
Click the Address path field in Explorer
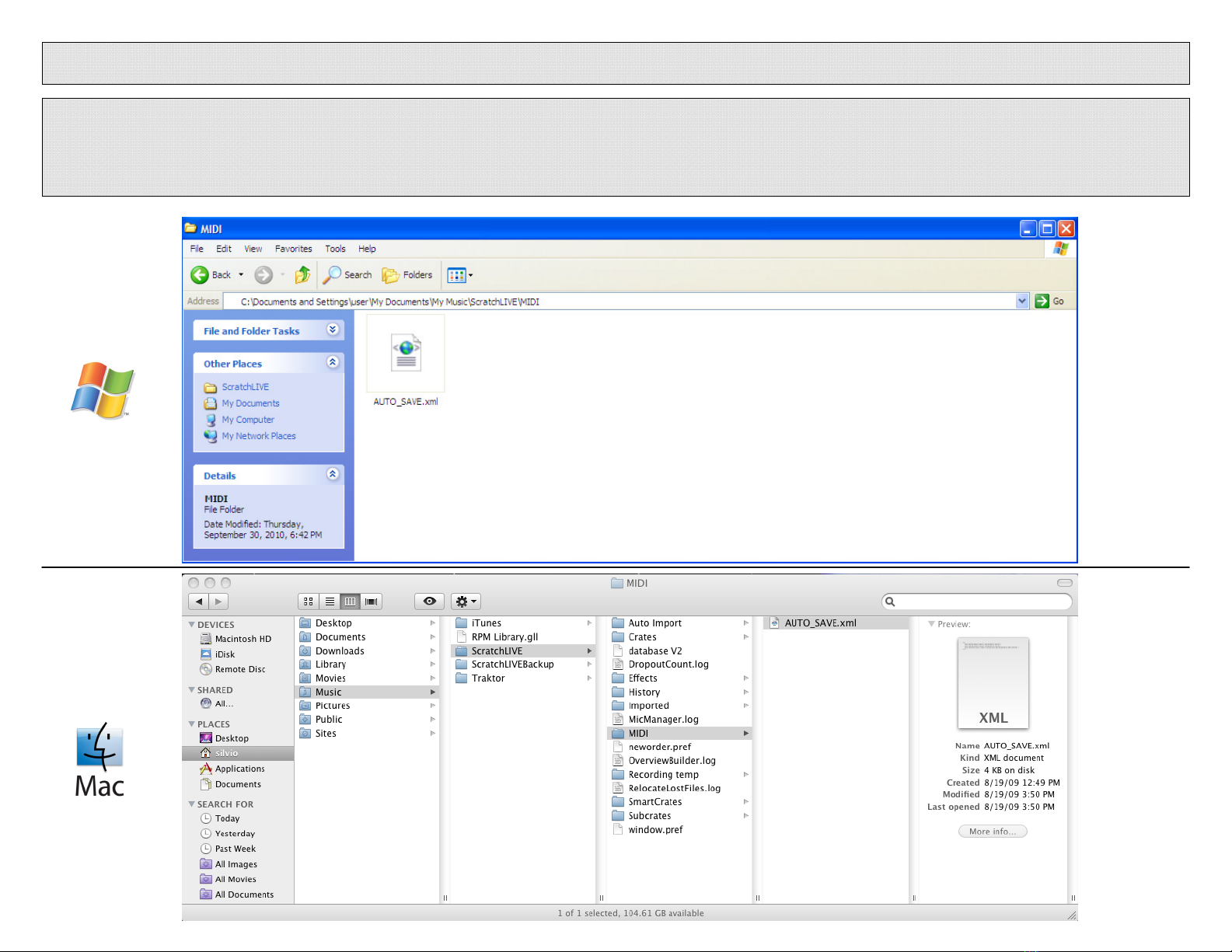pos(619,301)
